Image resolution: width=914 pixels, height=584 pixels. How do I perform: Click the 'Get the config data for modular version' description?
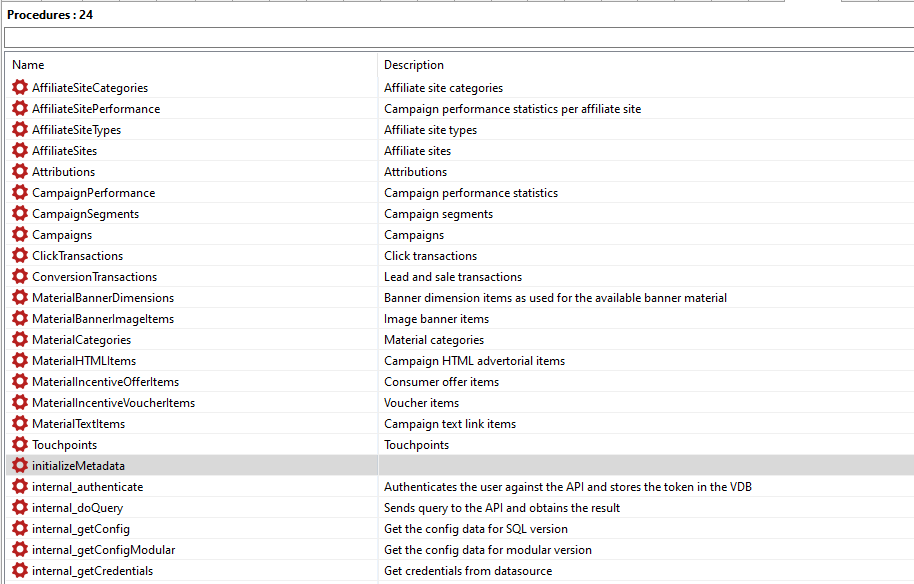[488, 550]
